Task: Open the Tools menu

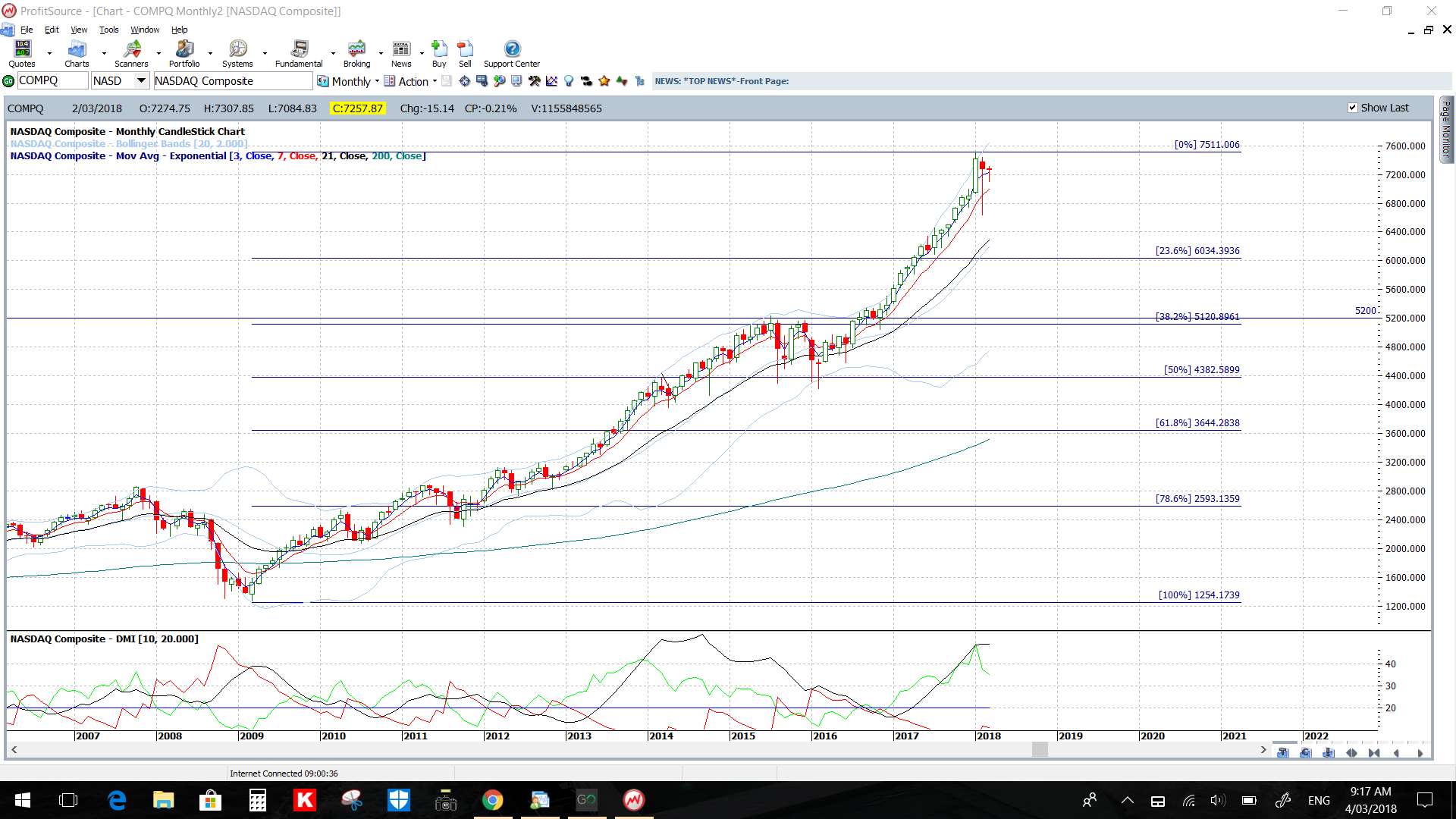Action: pyautogui.click(x=109, y=30)
